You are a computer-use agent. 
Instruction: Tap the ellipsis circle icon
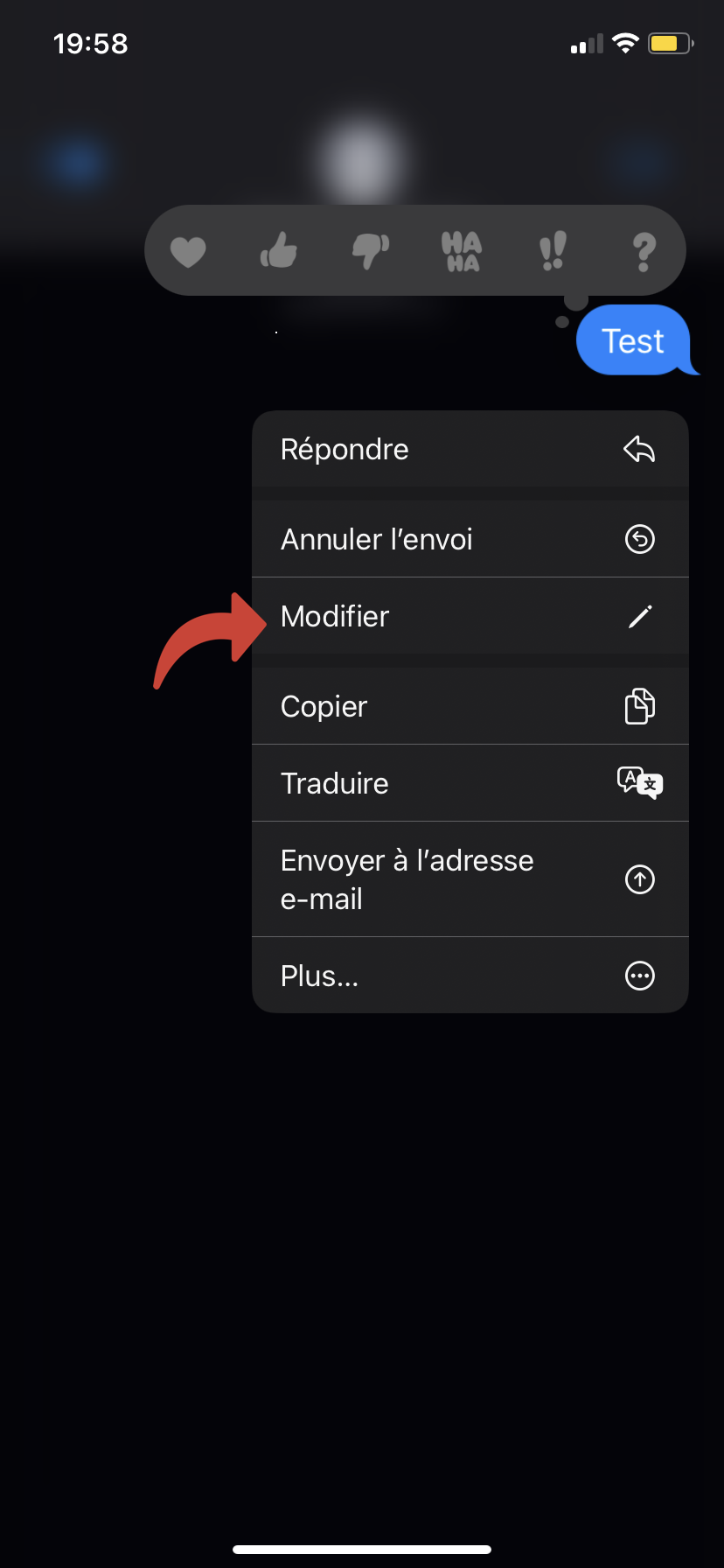(640, 976)
